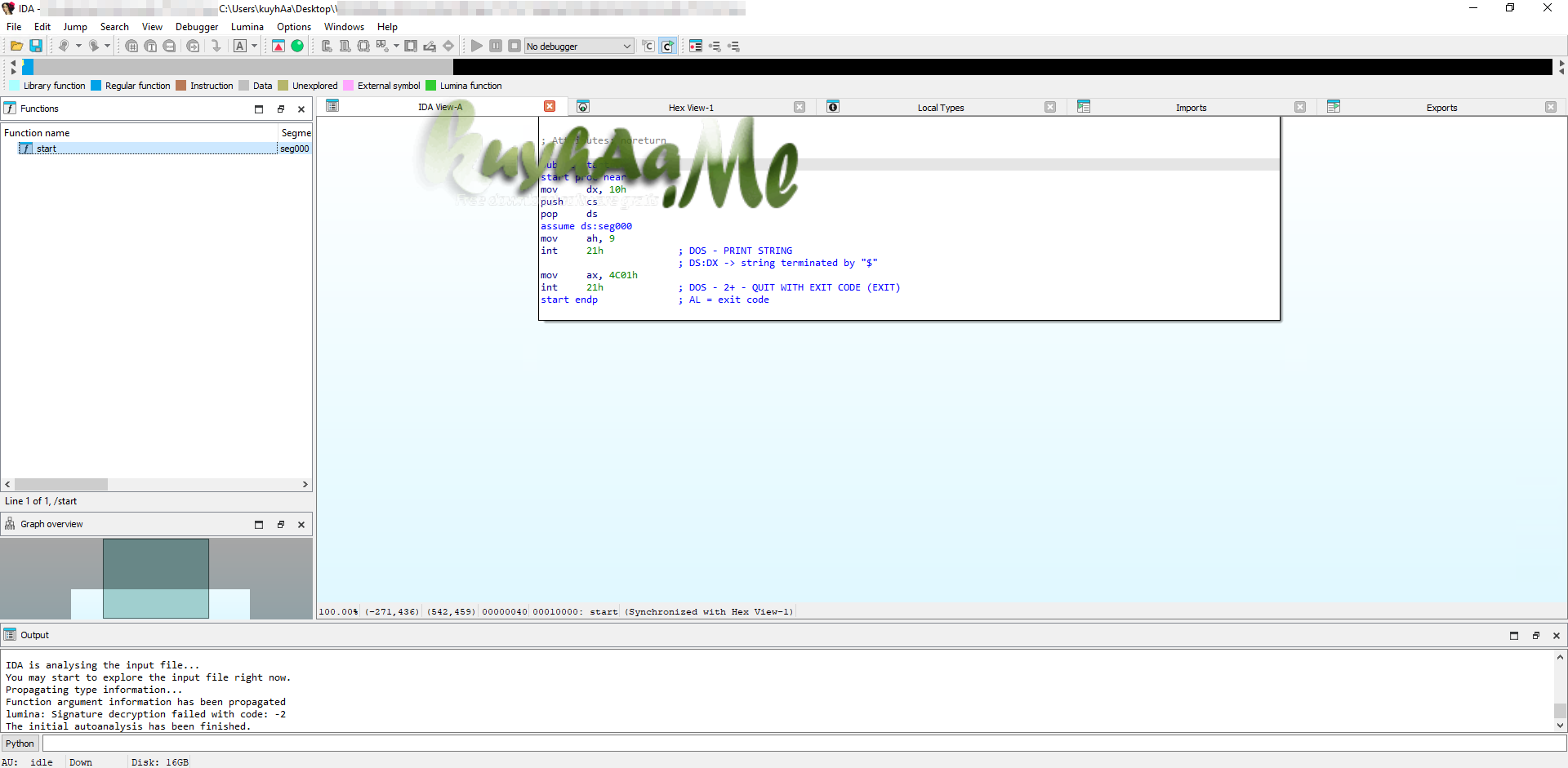Expand the dropdown next to the A icon
Image resolution: width=1568 pixels, height=768 pixels.
(x=254, y=46)
